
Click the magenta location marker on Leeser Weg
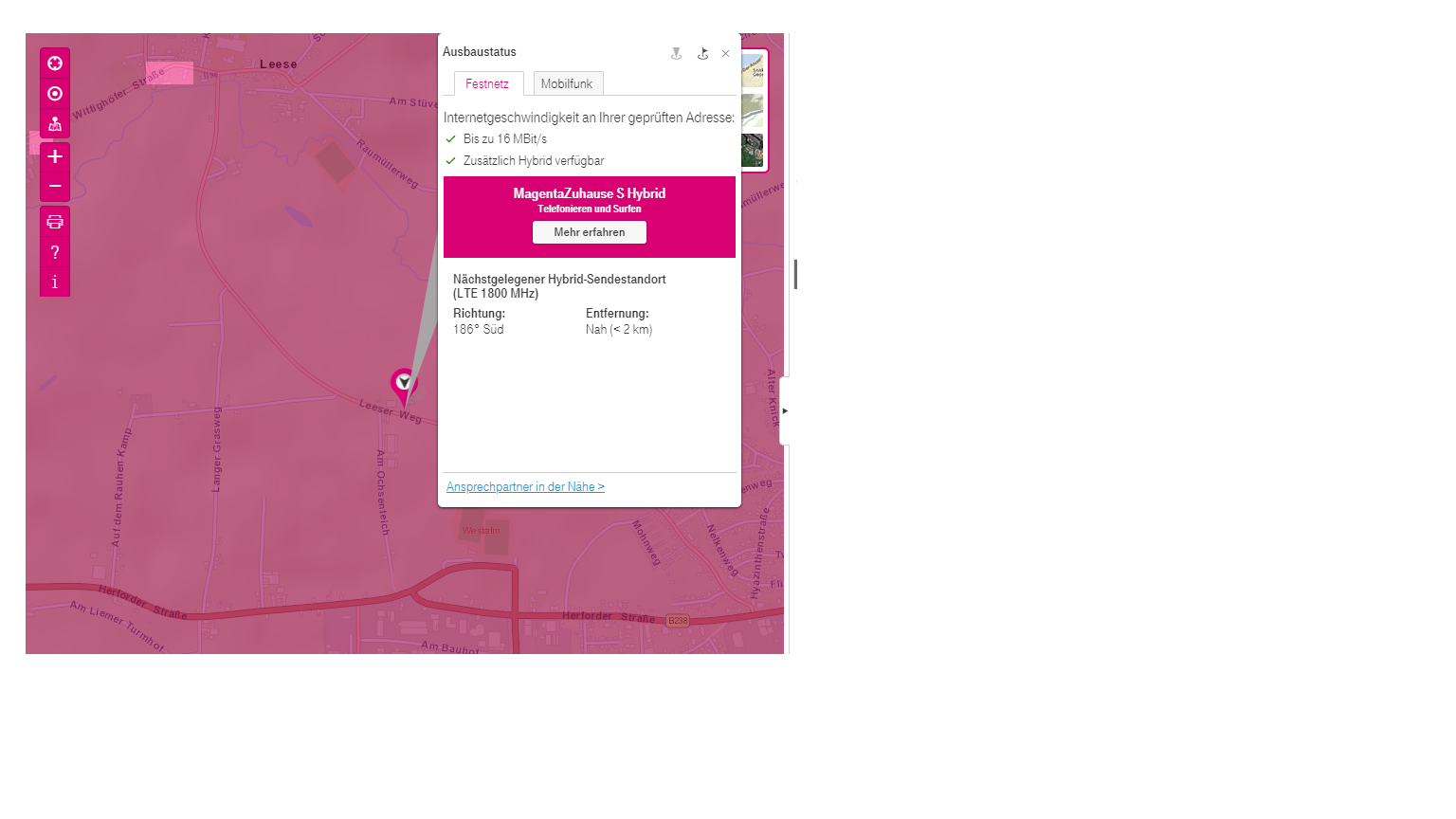coord(404,387)
